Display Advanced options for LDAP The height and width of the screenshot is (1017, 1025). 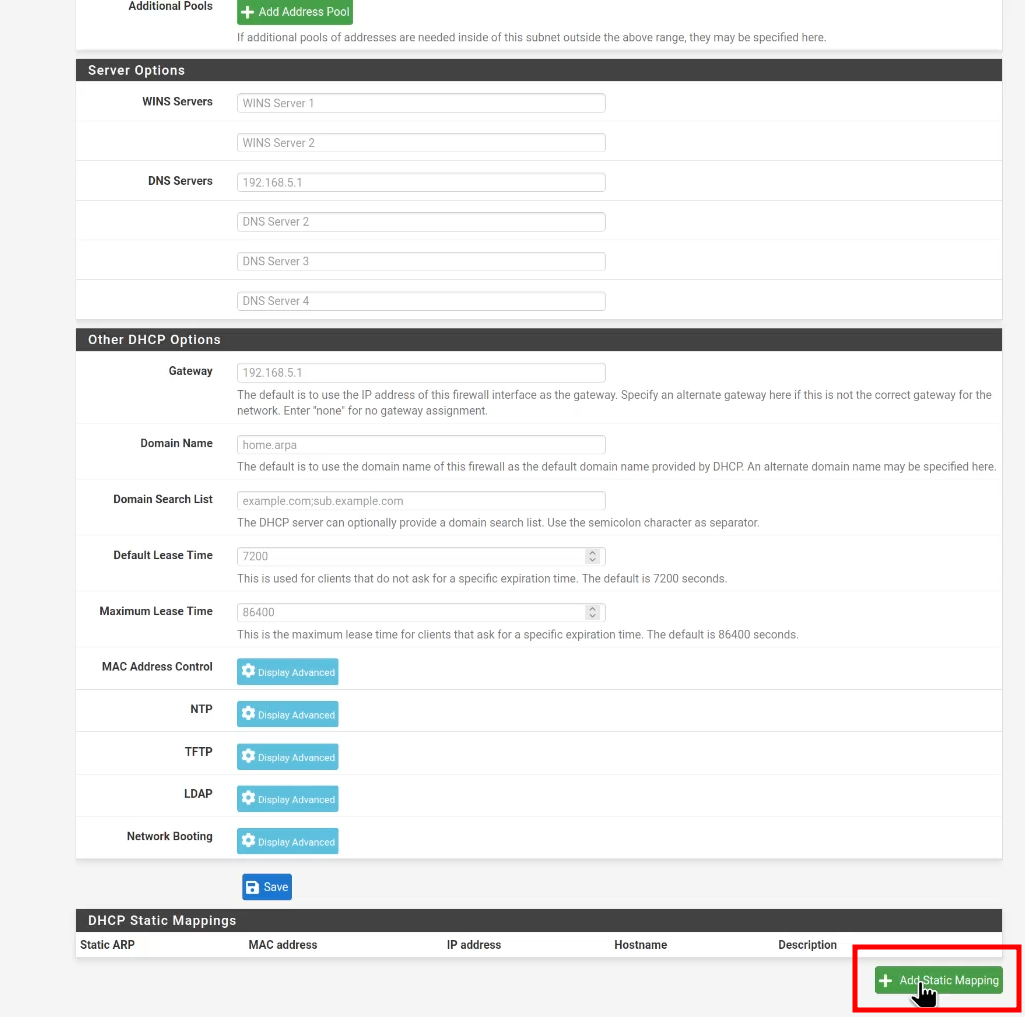pos(288,799)
